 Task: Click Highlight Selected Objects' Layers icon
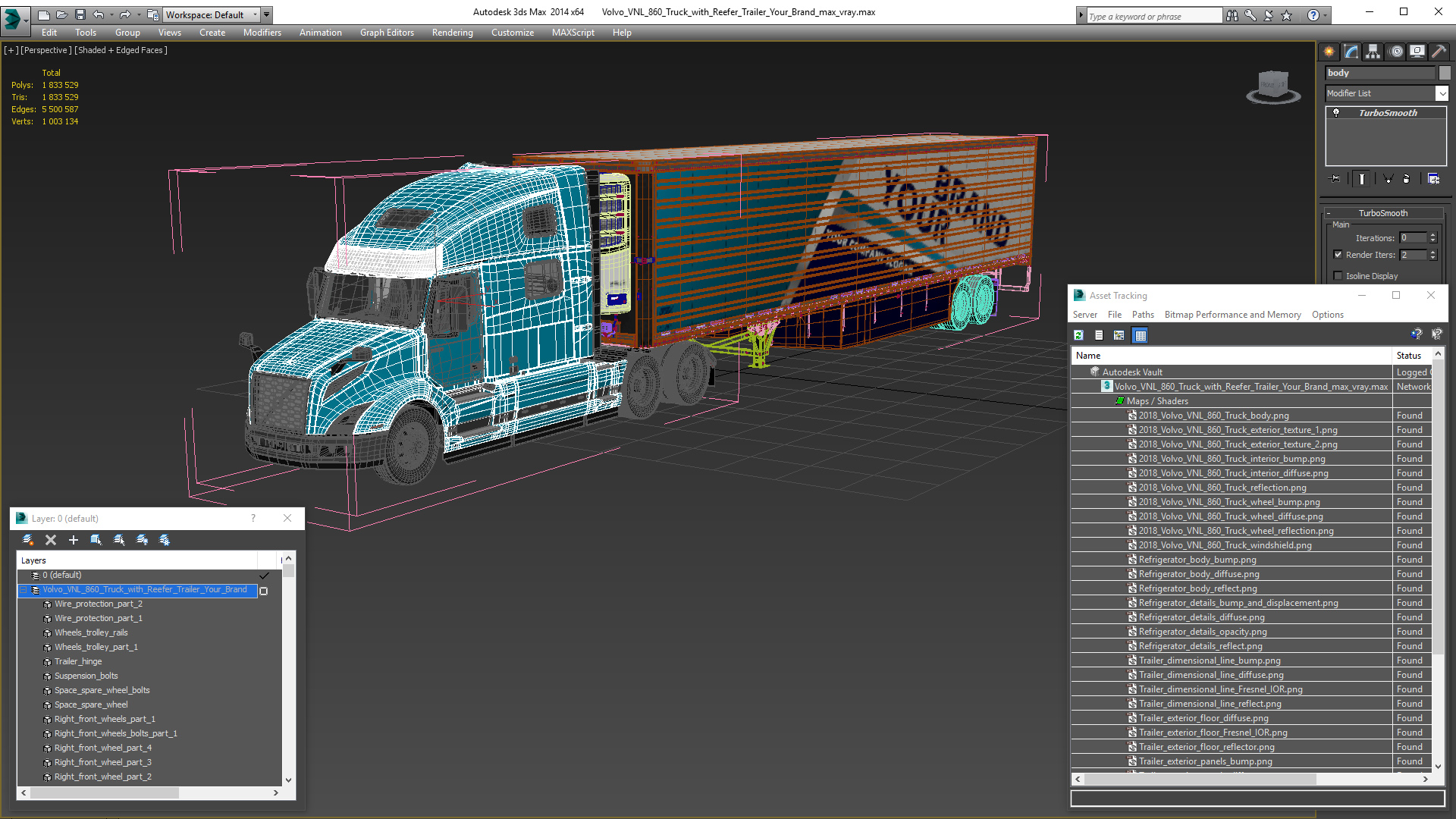click(119, 540)
